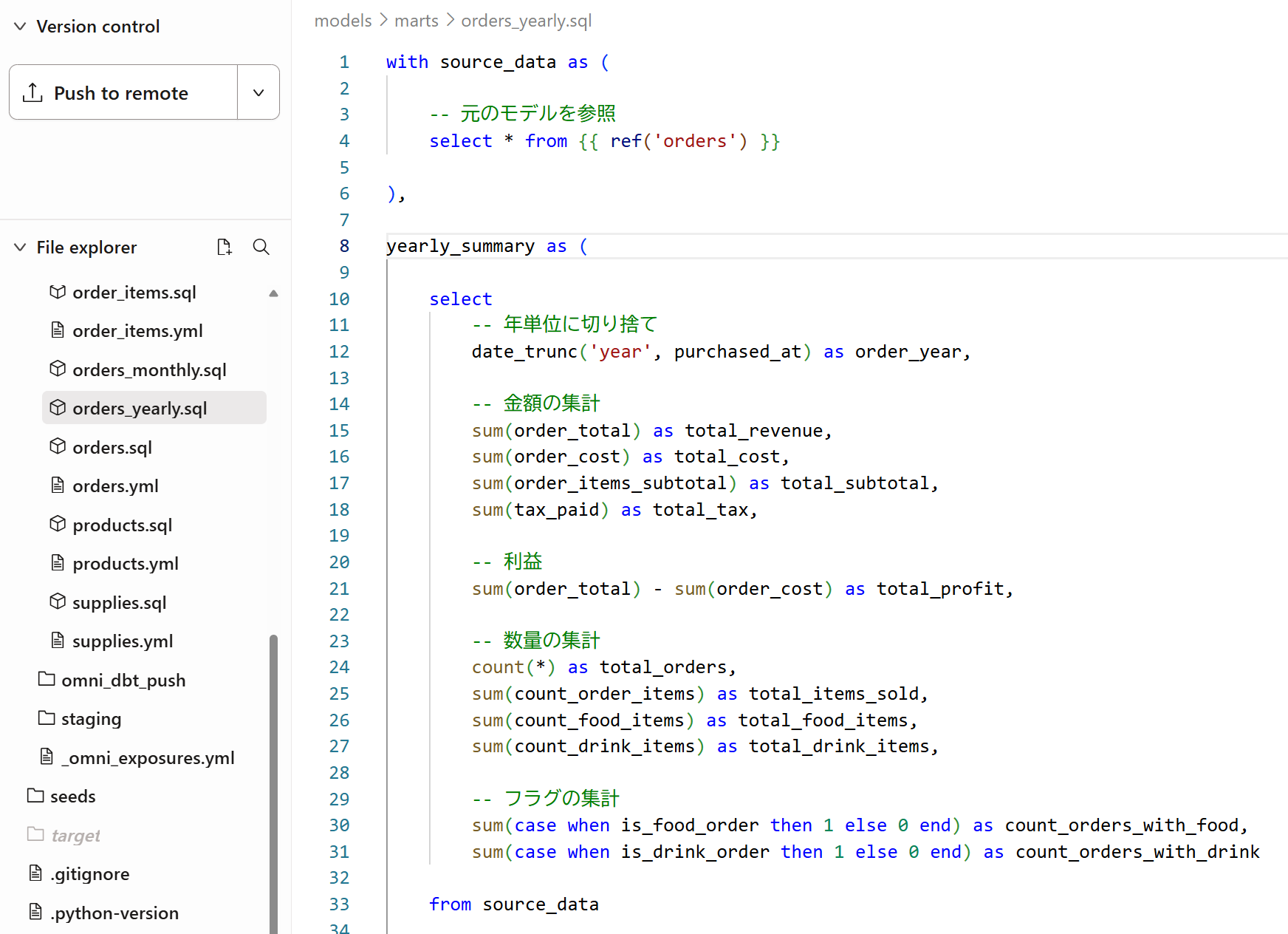Open the omni_dbt_push folder
The width and height of the screenshot is (1288, 934).
(x=123, y=681)
